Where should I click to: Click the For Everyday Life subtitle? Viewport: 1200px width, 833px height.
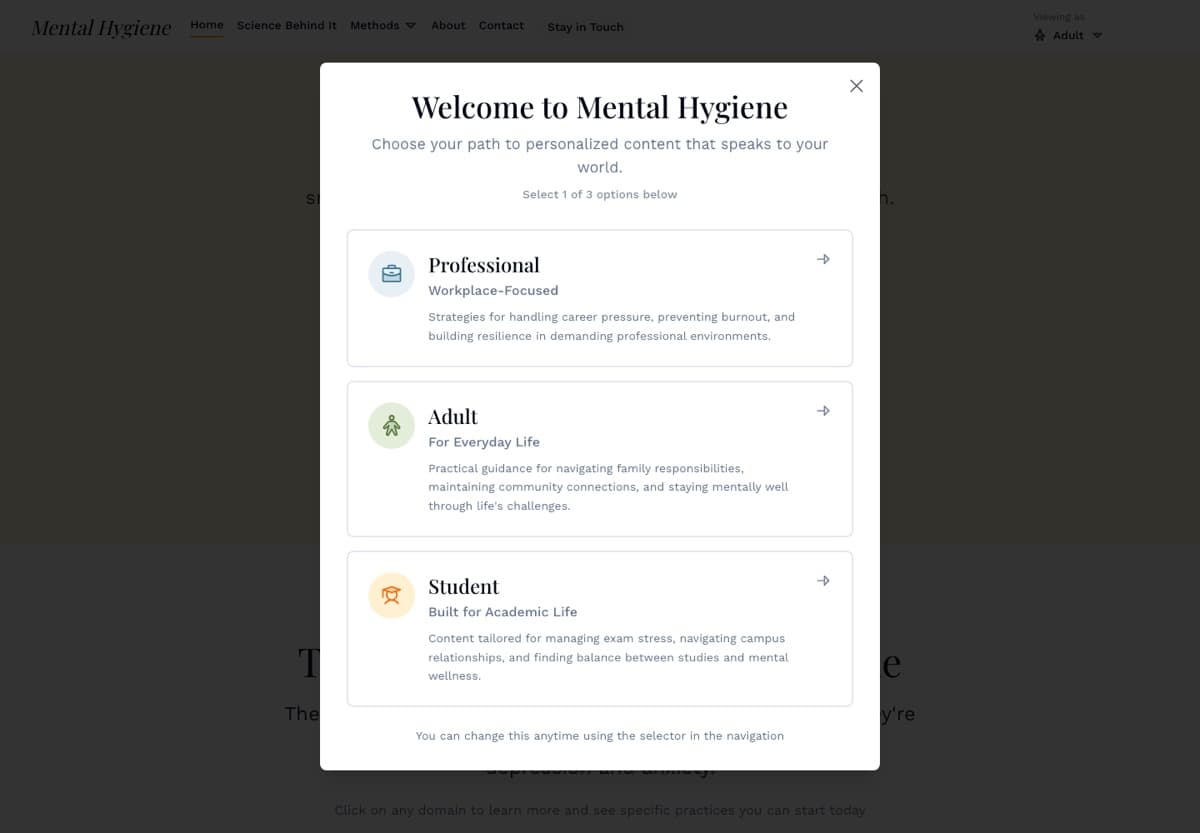(484, 442)
